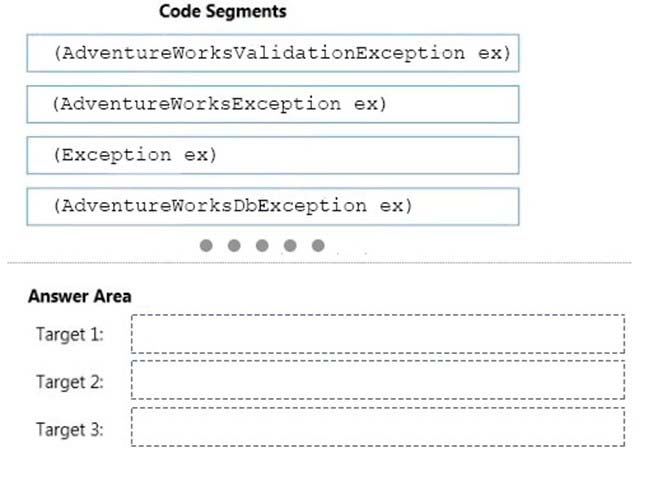The width and height of the screenshot is (672, 481).
Task: Click the dotted separator line above Answer Area
Action: 319,262
